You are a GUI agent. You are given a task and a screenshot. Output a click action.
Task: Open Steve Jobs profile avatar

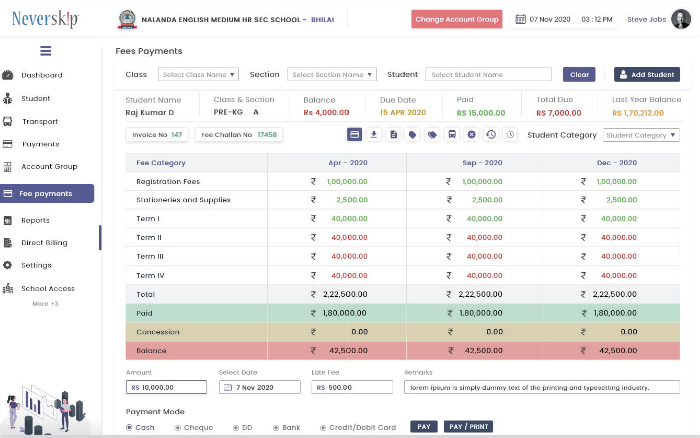[x=681, y=19]
